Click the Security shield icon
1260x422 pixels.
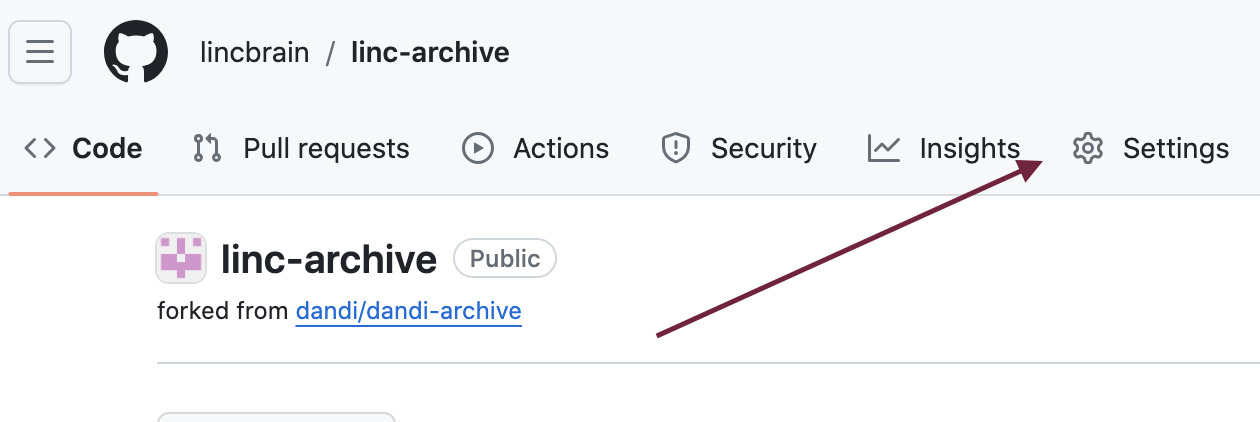click(677, 149)
